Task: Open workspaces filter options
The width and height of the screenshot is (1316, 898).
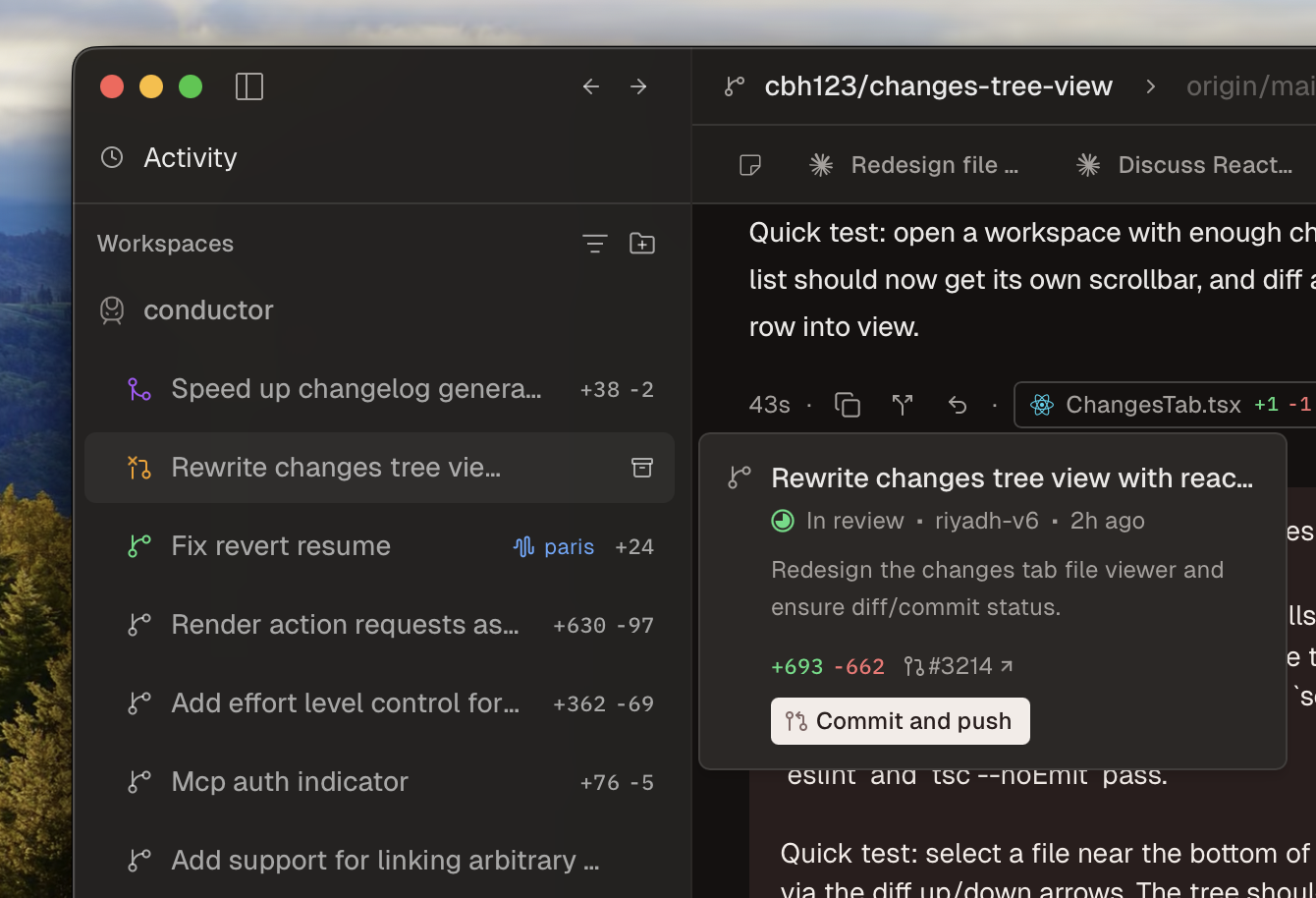Action: point(594,243)
